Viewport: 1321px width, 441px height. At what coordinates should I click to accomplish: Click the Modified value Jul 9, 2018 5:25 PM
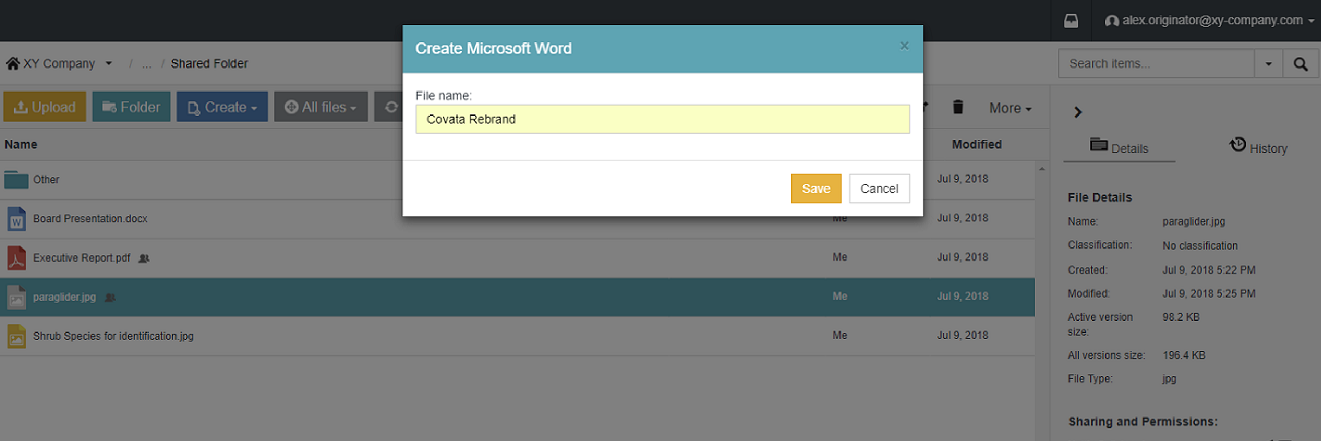pyautogui.click(x=1209, y=294)
